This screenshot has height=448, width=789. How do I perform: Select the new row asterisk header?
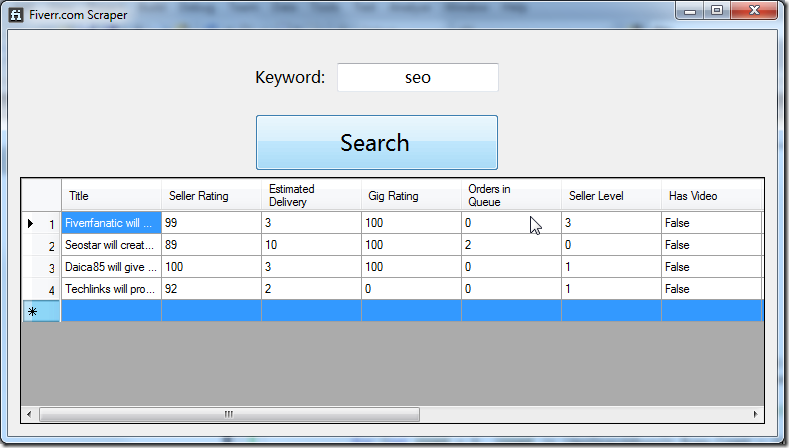pyautogui.click(x=41, y=311)
